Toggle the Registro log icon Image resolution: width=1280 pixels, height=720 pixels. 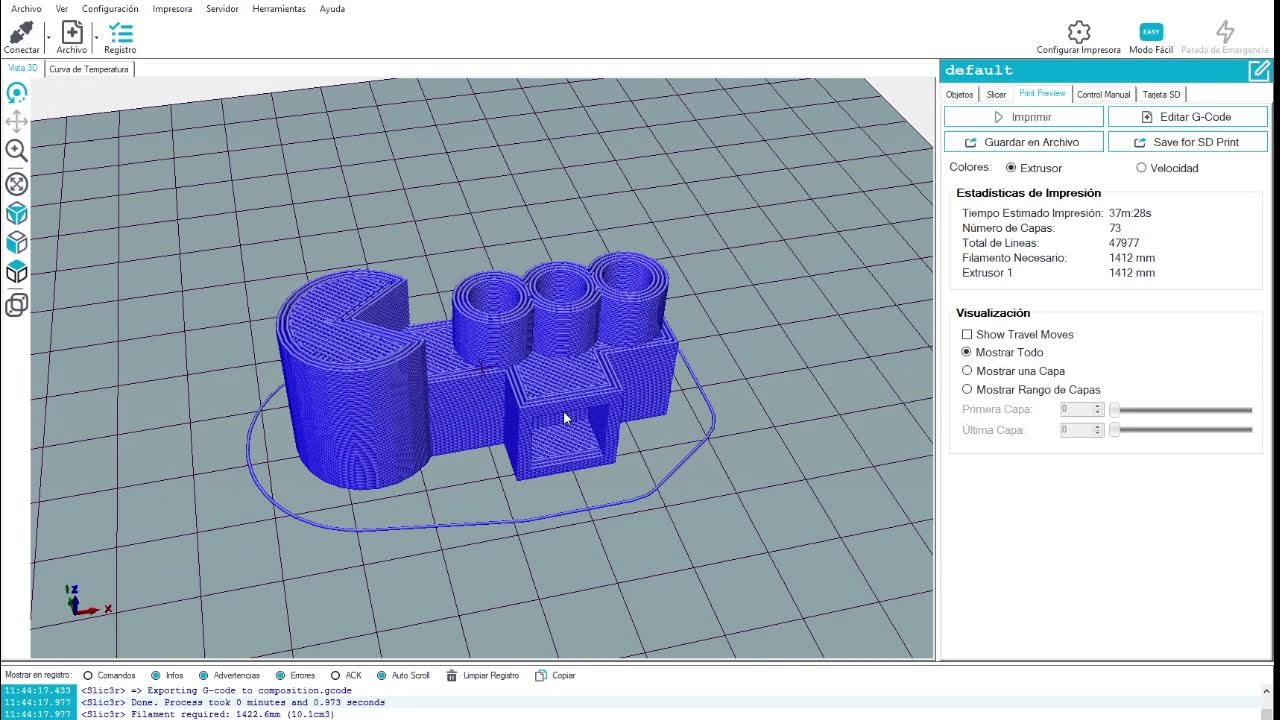point(120,32)
